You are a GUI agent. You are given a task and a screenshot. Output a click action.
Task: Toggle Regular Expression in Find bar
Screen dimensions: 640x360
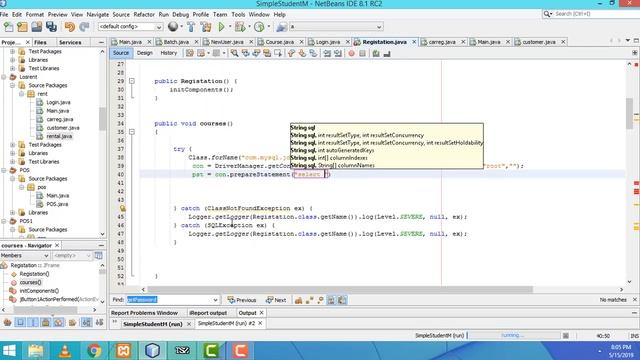(320, 300)
